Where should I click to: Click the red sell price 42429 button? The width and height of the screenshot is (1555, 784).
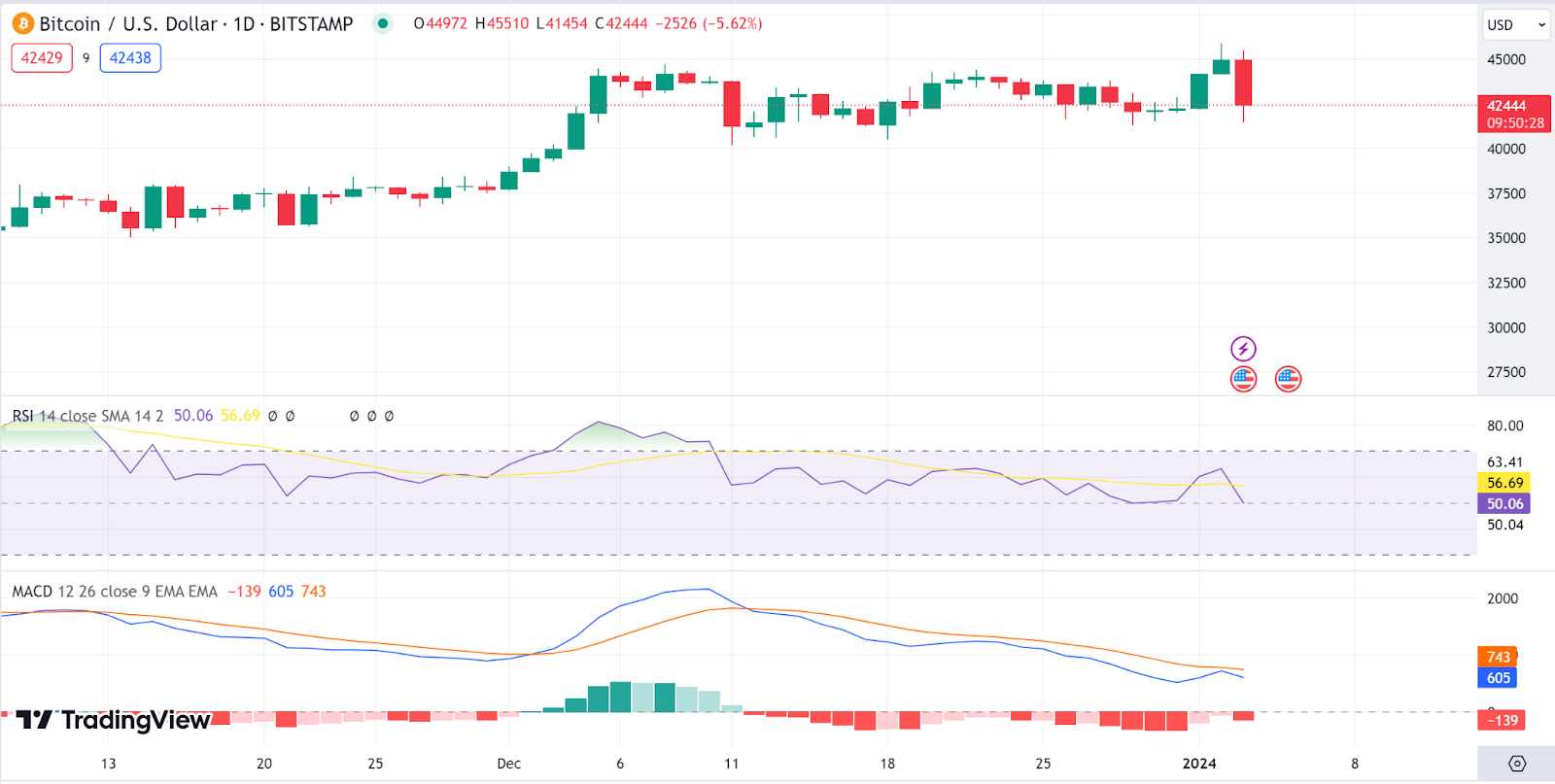point(42,58)
